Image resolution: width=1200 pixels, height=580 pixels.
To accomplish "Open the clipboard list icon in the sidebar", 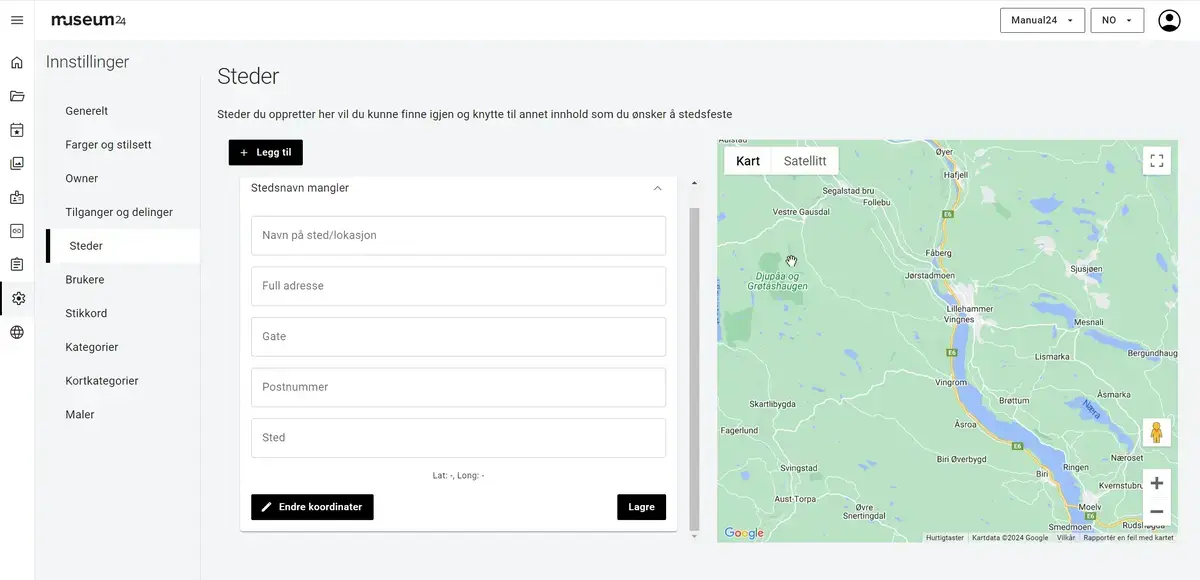I will click(x=17, y=265).
